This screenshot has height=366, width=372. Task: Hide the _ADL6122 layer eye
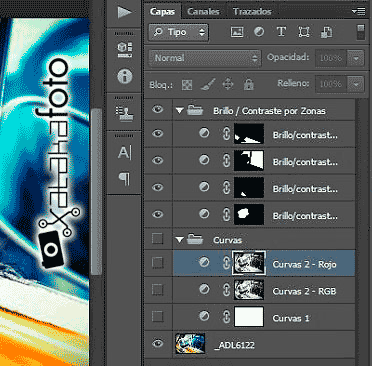click(158, 343)
